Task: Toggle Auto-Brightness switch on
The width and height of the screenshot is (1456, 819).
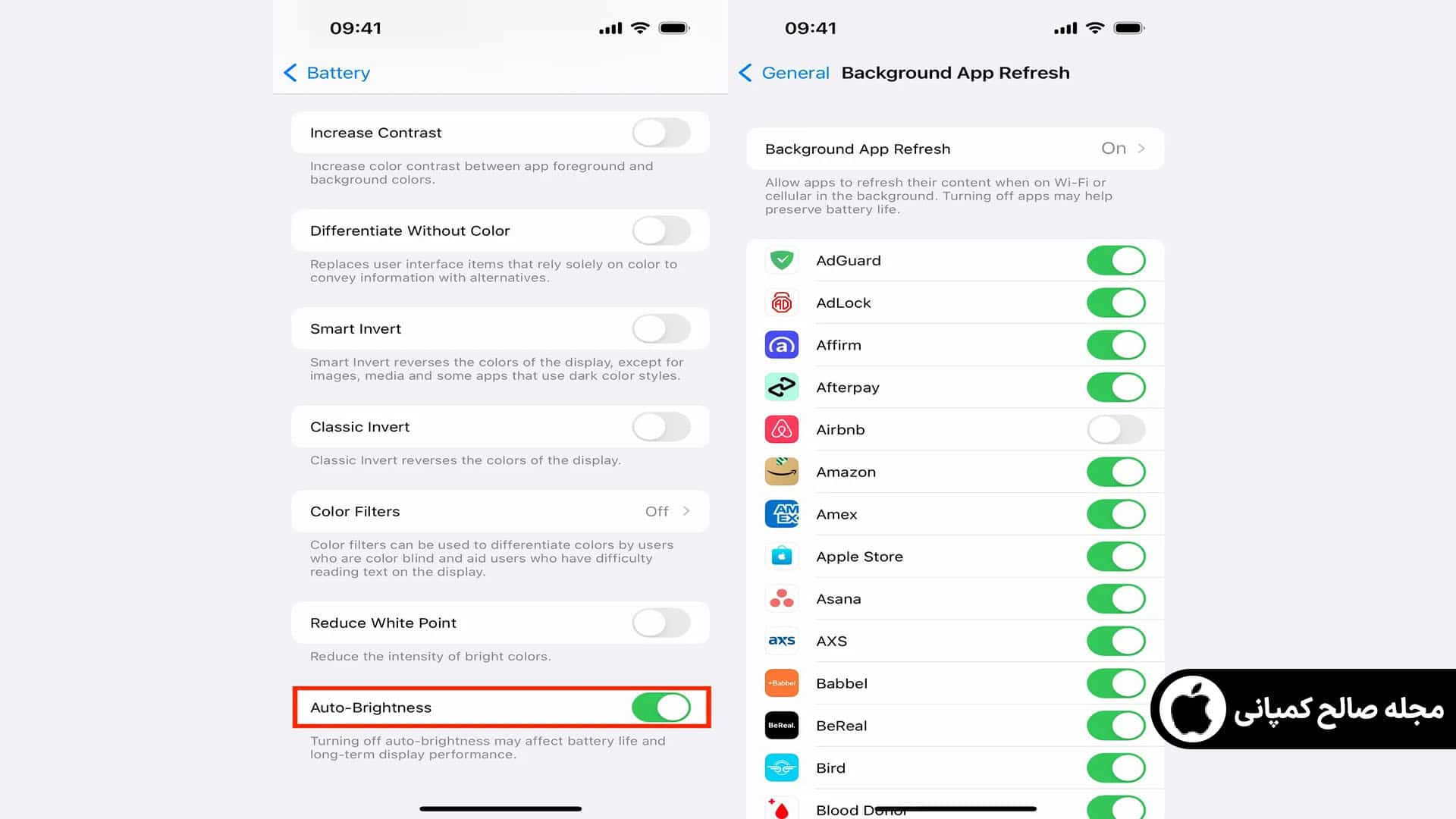Action: click(x=661, y=707)
